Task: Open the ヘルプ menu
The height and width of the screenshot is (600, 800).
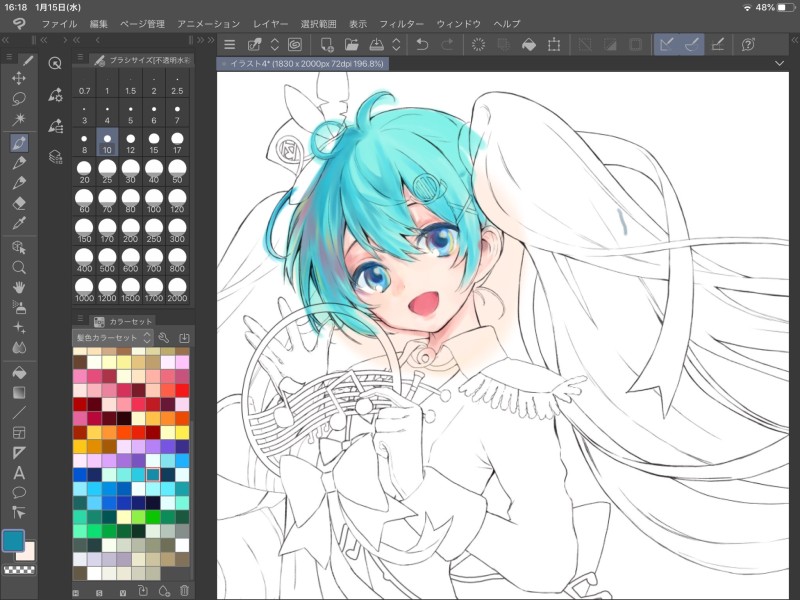Action: (x=507, y=24)
